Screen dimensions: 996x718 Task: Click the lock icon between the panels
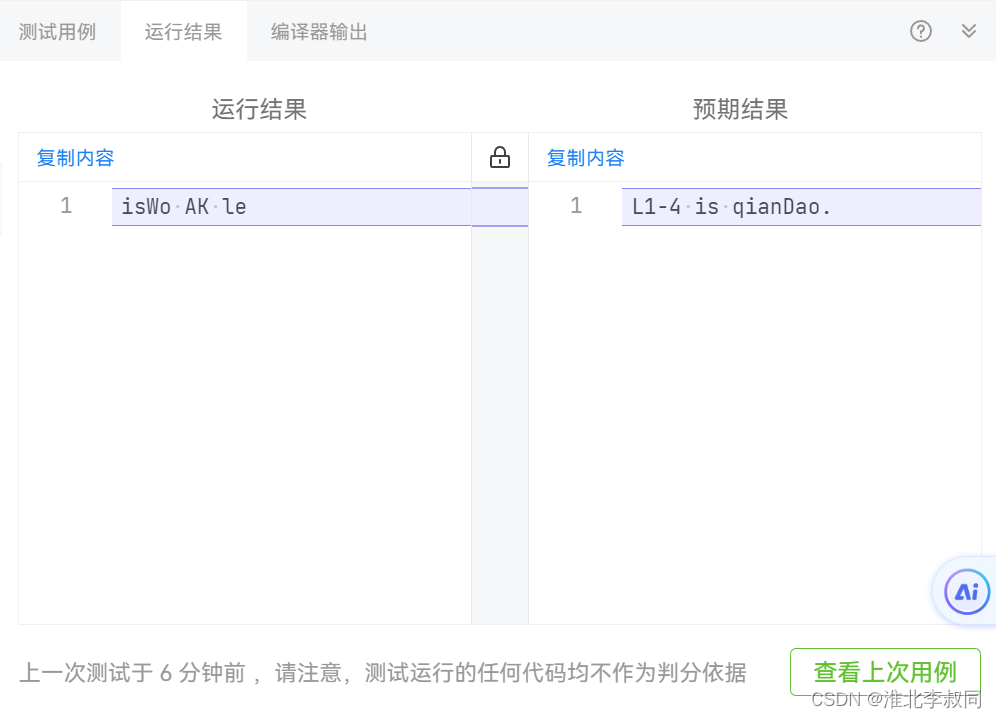coord(499,158)
